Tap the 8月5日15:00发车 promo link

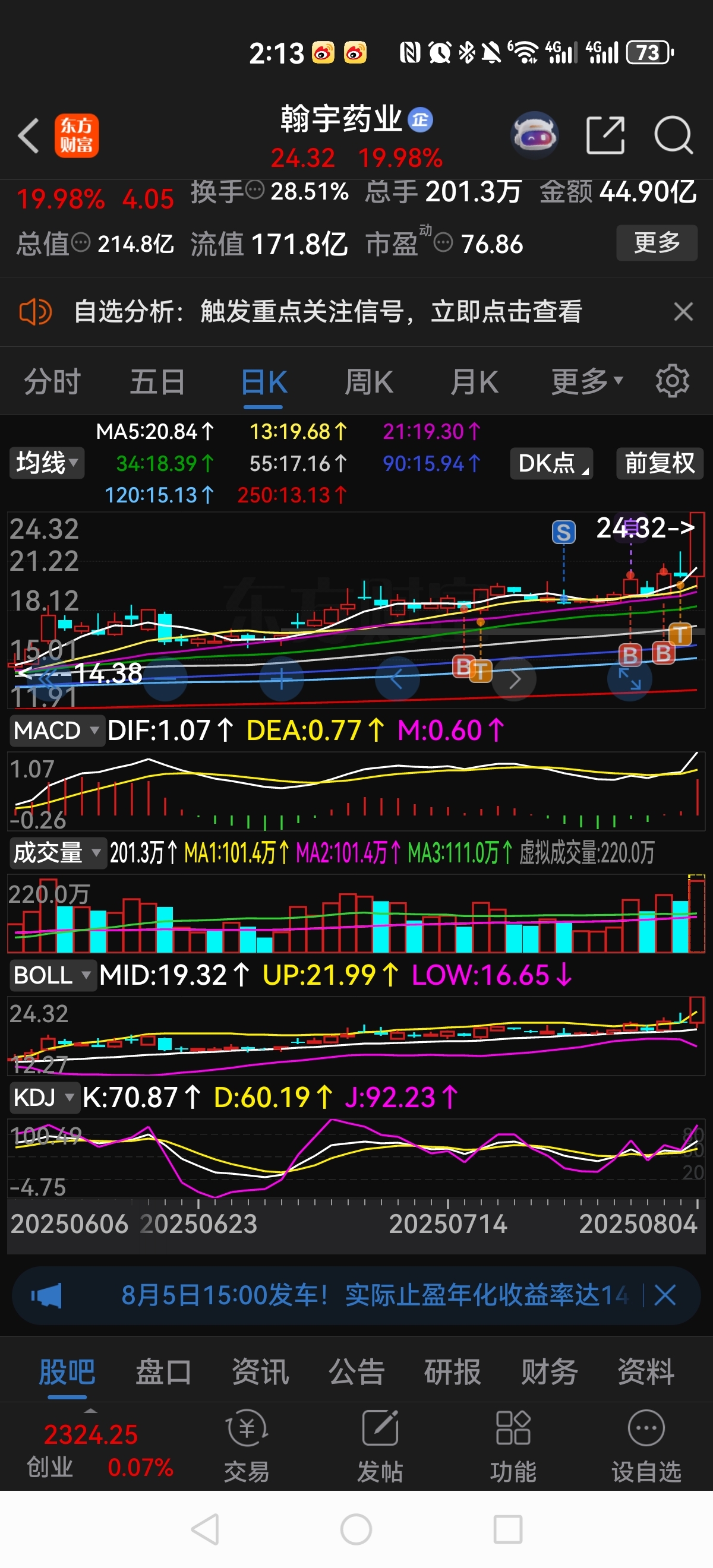coord(374,1295)
